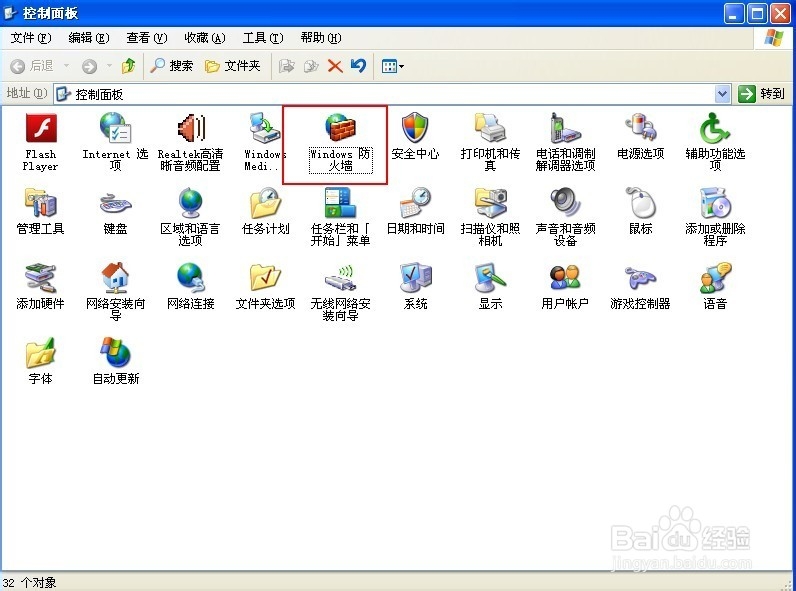The width and height of the screenshot is (796, 591).
Task: Open the Windows Medi.. icon
Action: coord(264,128)
